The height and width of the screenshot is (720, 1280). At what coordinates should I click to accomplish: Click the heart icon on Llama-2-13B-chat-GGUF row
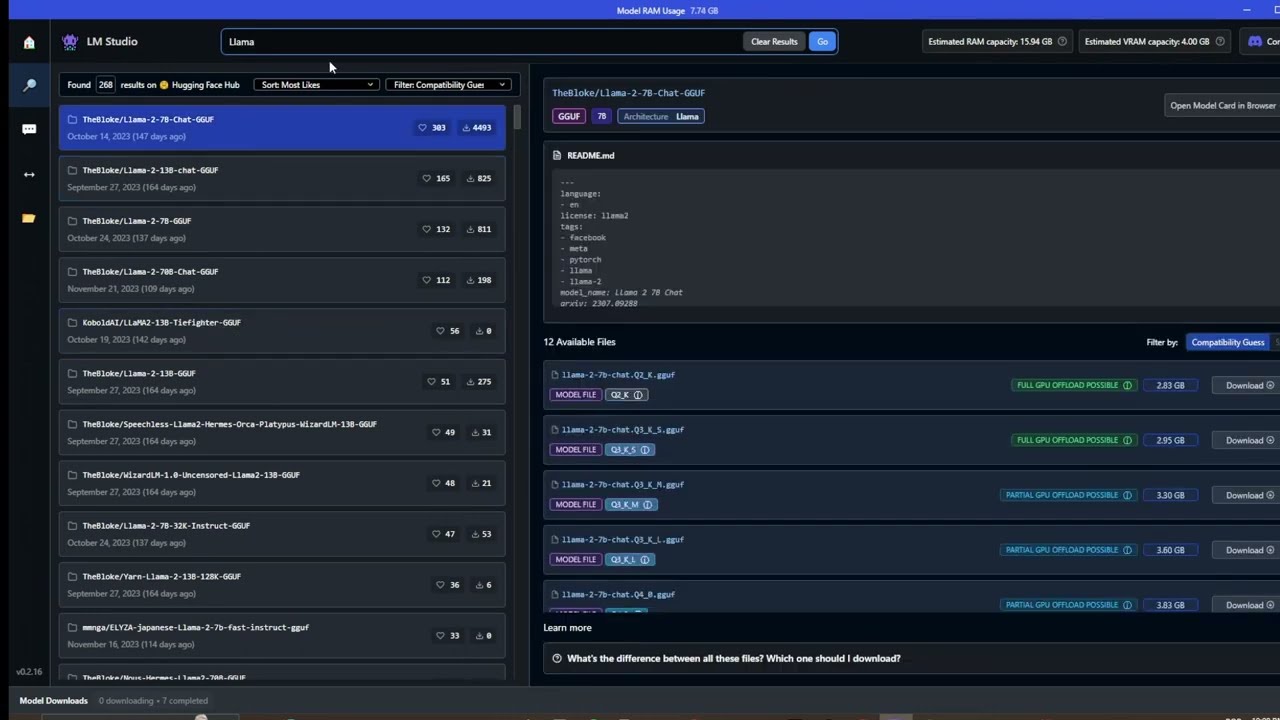click(427, 178)
